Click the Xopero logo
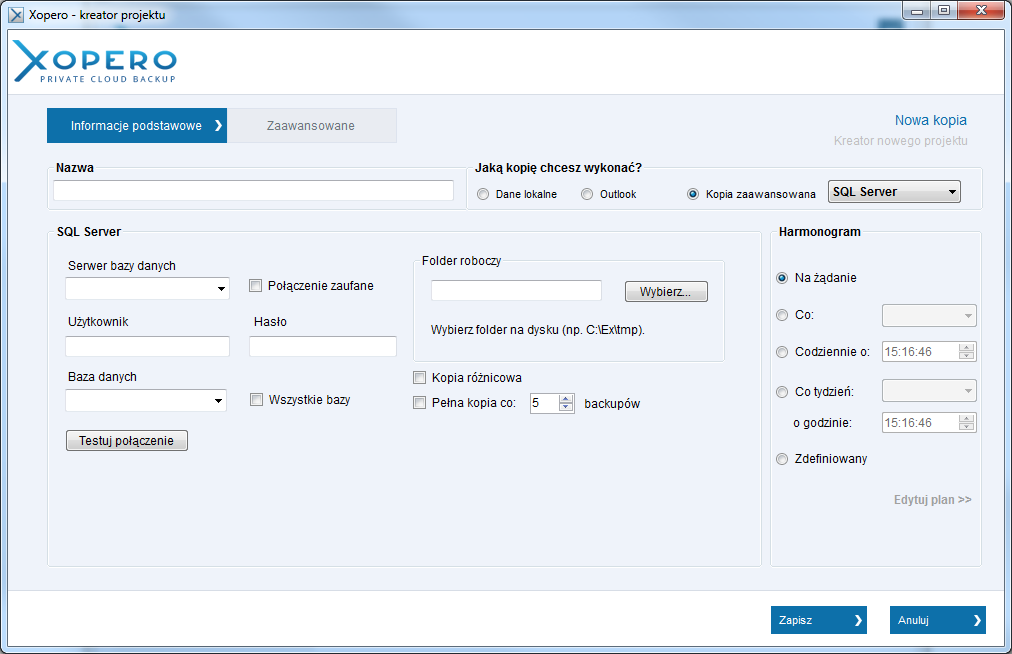 (x=94, y=61)
